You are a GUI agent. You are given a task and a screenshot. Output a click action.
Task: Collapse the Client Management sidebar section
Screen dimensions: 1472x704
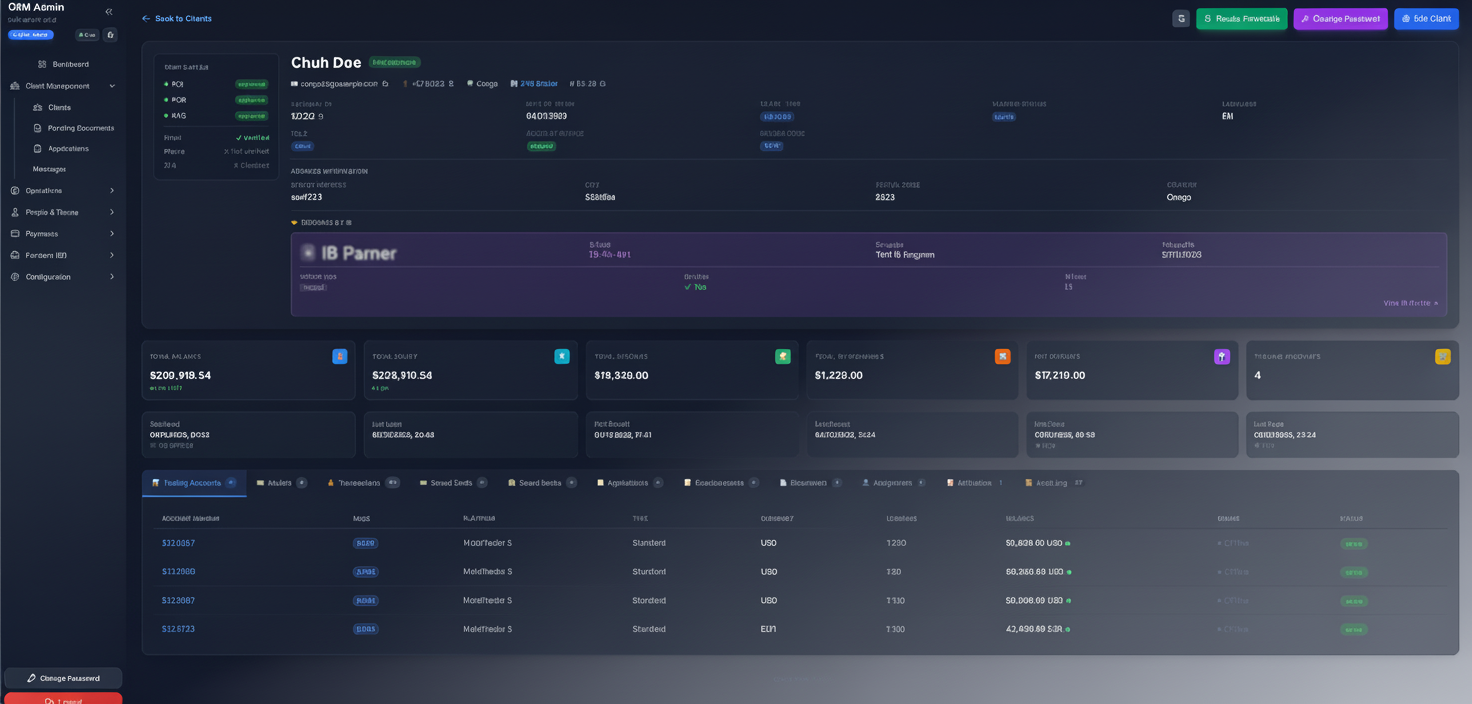tap(112, 86)
